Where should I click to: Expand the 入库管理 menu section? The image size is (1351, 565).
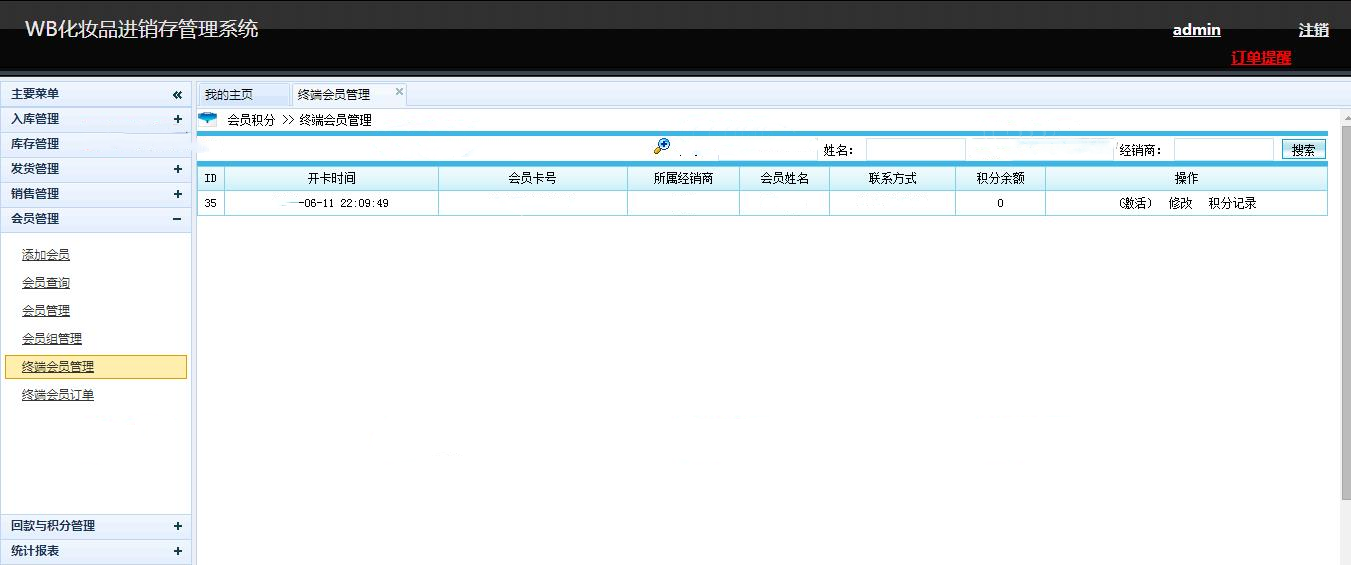click(95, 119)
